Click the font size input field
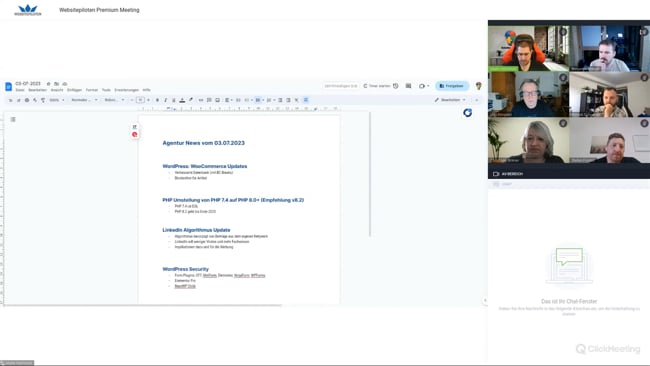Image resolution: width=650 pixels, height=366 pixels. coord(140,100)
